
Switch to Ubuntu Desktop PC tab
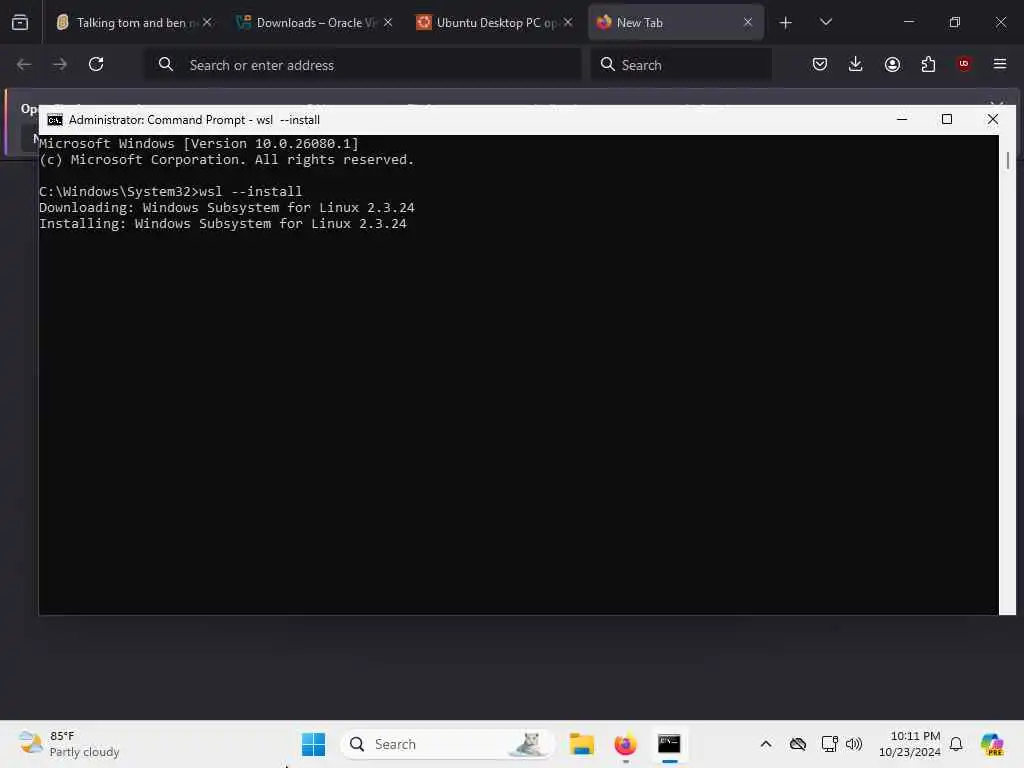tap(494, 22)
